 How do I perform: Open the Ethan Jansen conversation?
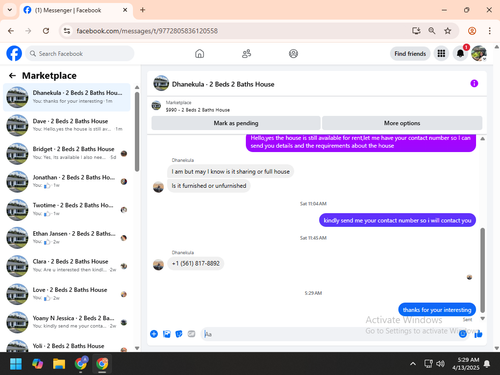point(67,238)
